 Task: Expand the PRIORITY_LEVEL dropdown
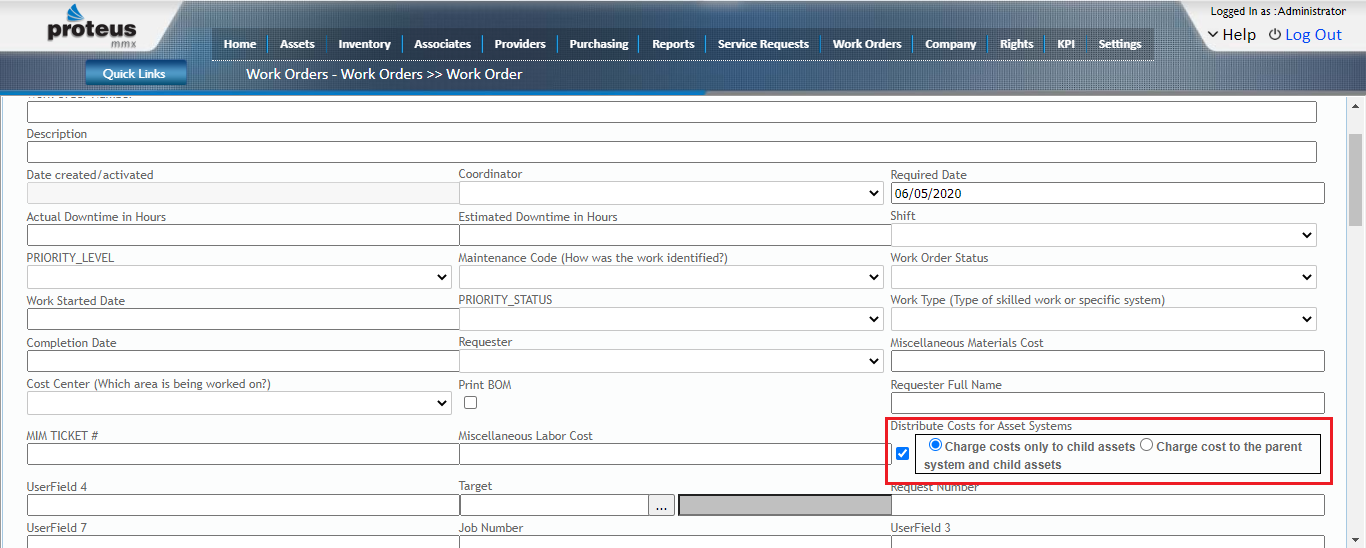click(x=239, y=277)
